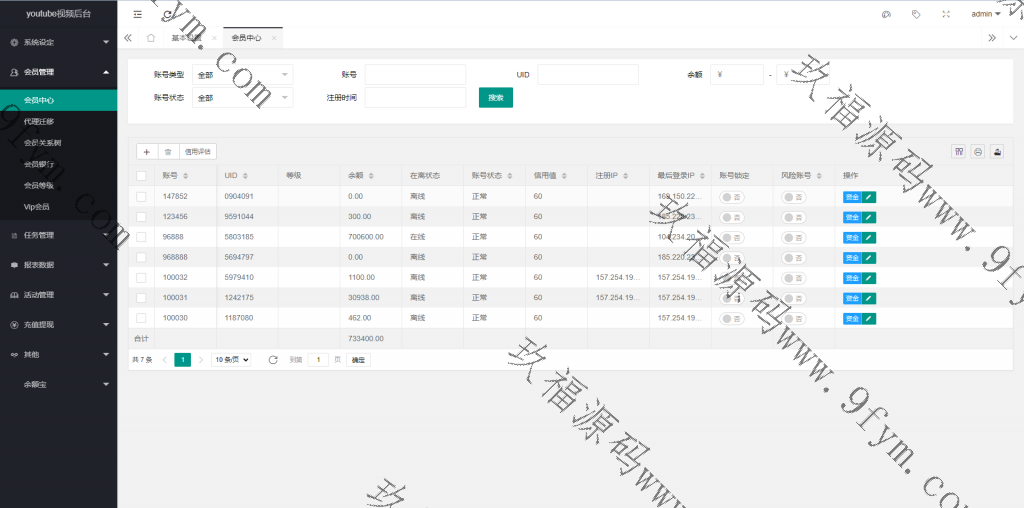Click the green 搜索 button

496,97
